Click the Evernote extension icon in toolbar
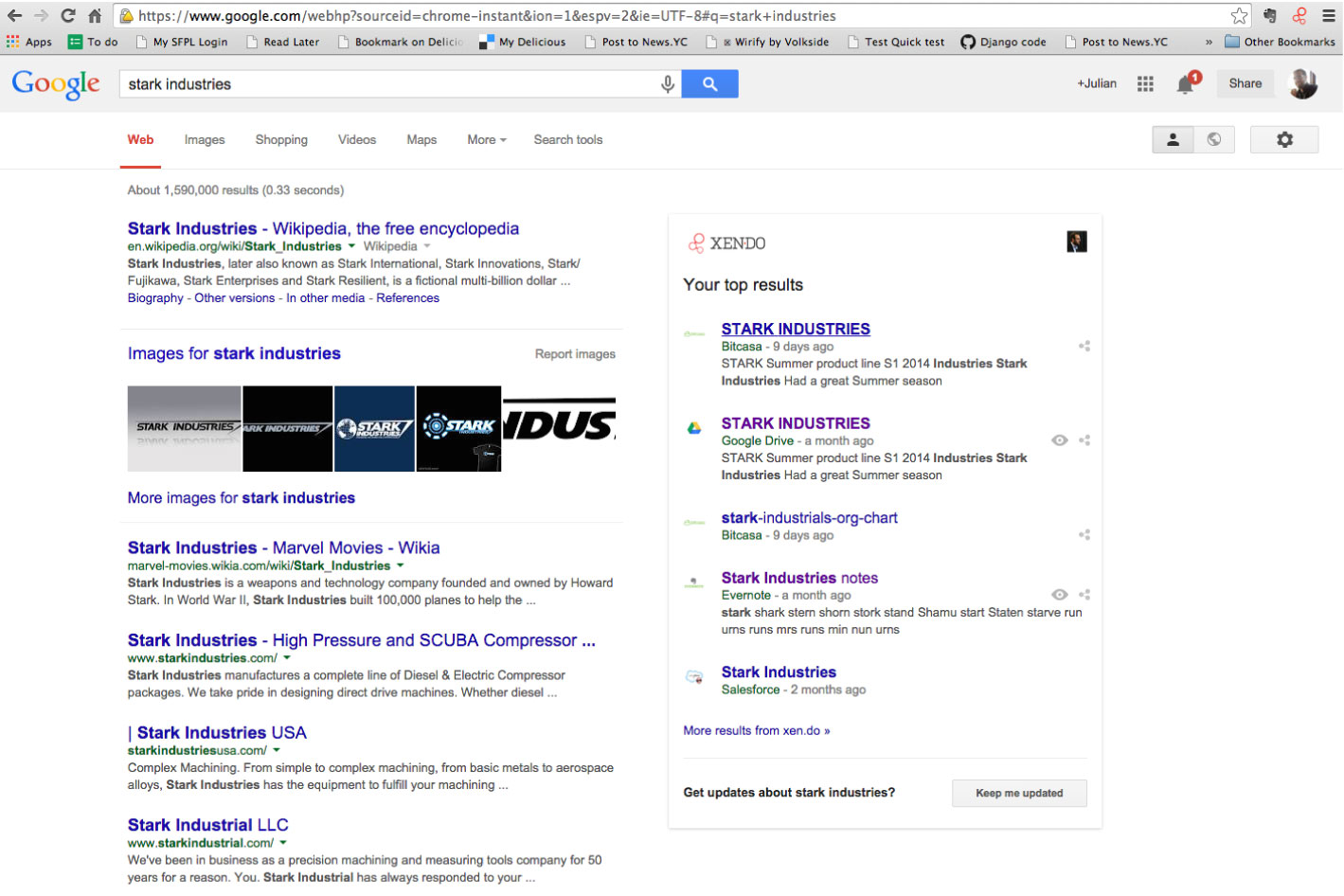 pos(1270,15)
